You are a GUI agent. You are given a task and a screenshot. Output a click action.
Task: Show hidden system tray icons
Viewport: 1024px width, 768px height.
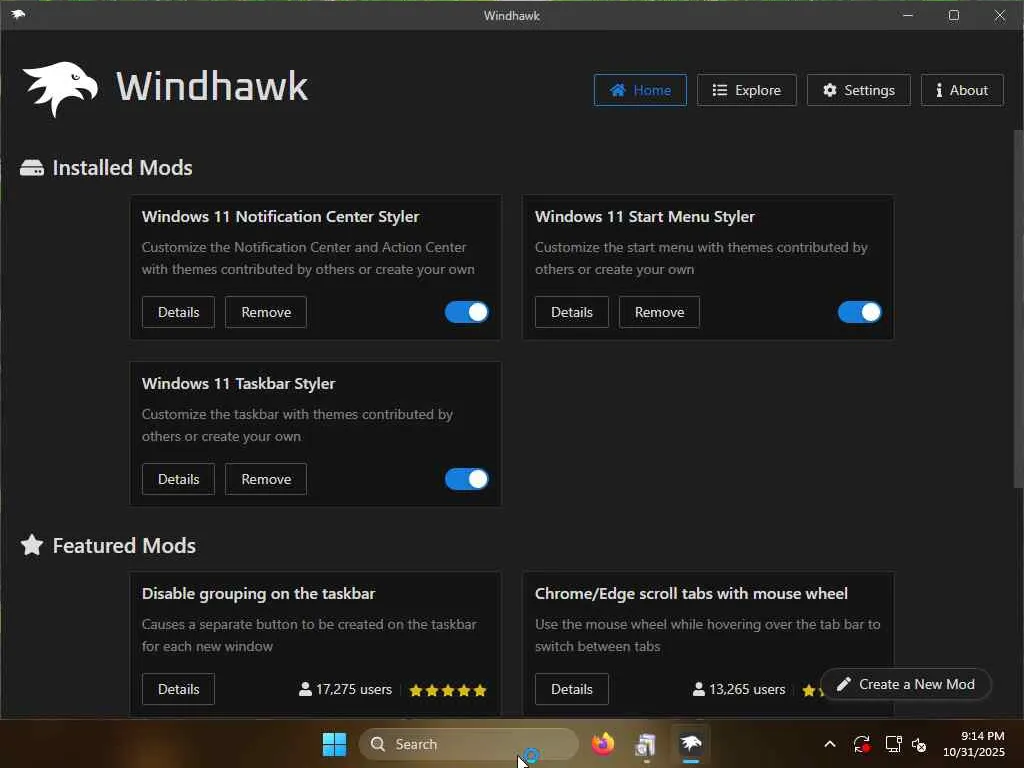pyautogui.click(x=830, y=744)
